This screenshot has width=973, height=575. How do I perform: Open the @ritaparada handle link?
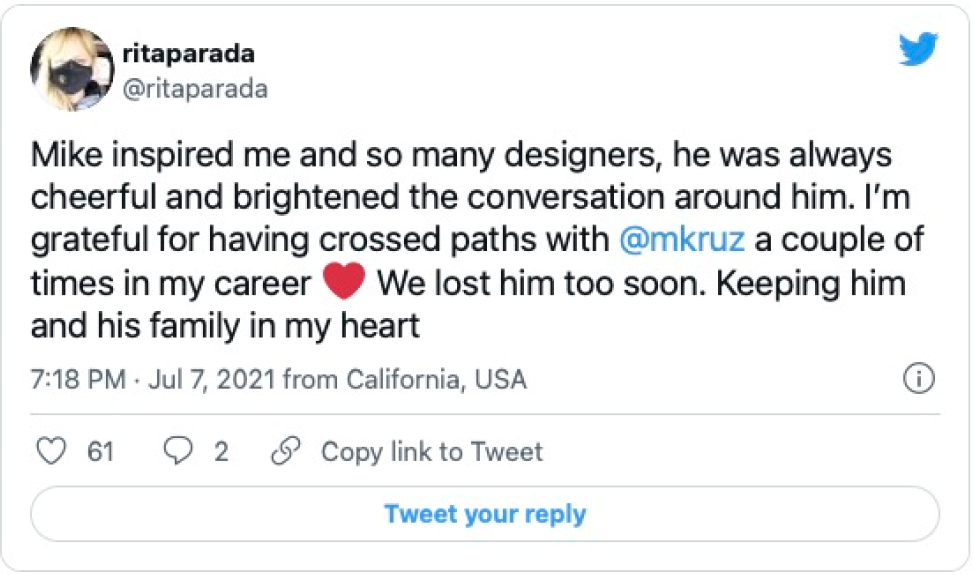194,88
